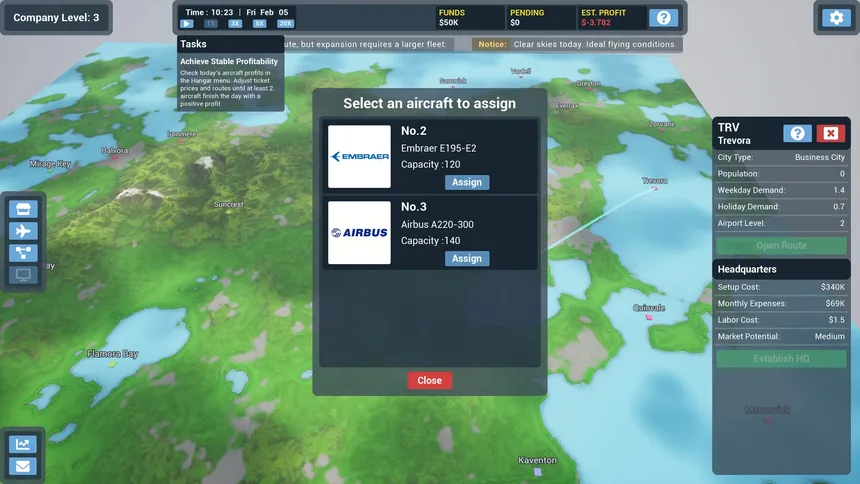Set game speed to 1X

click(211, 24)
